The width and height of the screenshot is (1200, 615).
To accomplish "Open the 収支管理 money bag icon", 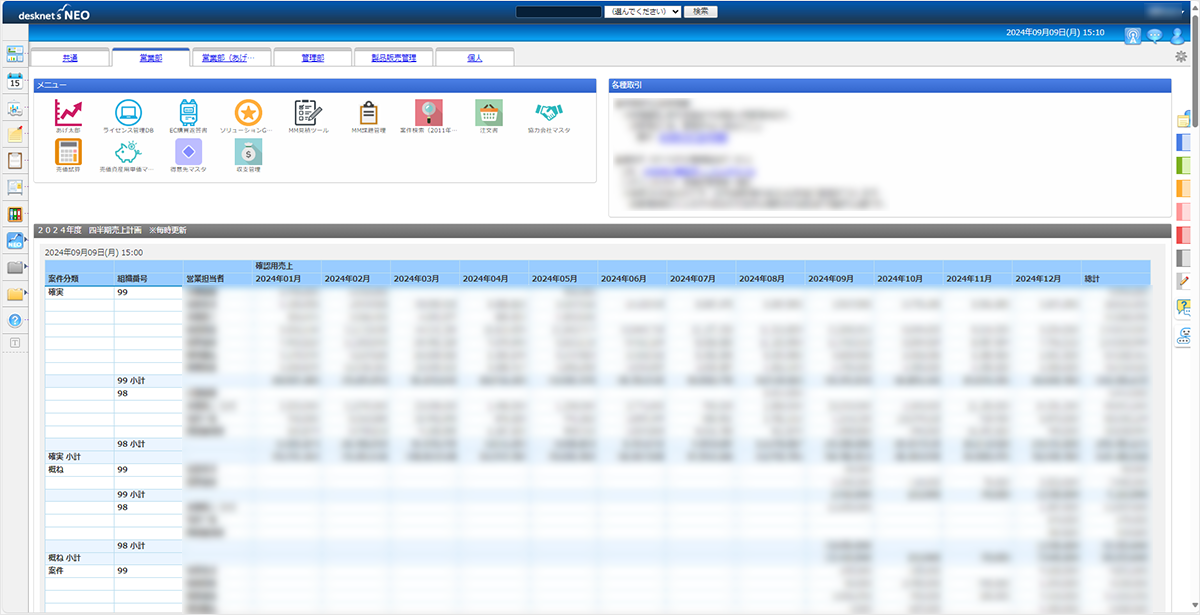I will click(248, 152).
